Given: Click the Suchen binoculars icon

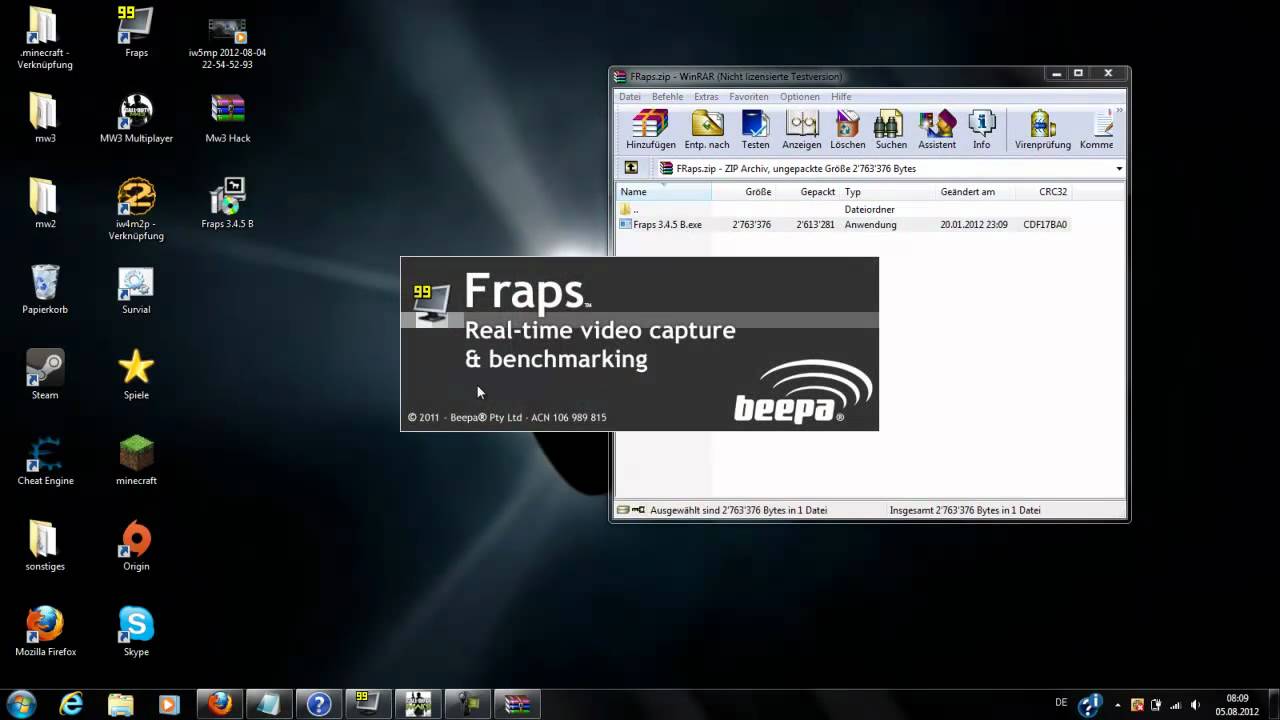Looking at the screenshot, I should tap(891, 130).
